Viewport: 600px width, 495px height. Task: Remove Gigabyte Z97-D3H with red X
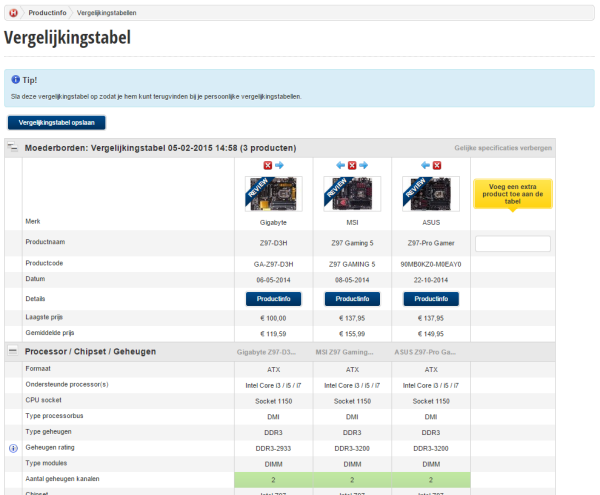coord(267,165)
